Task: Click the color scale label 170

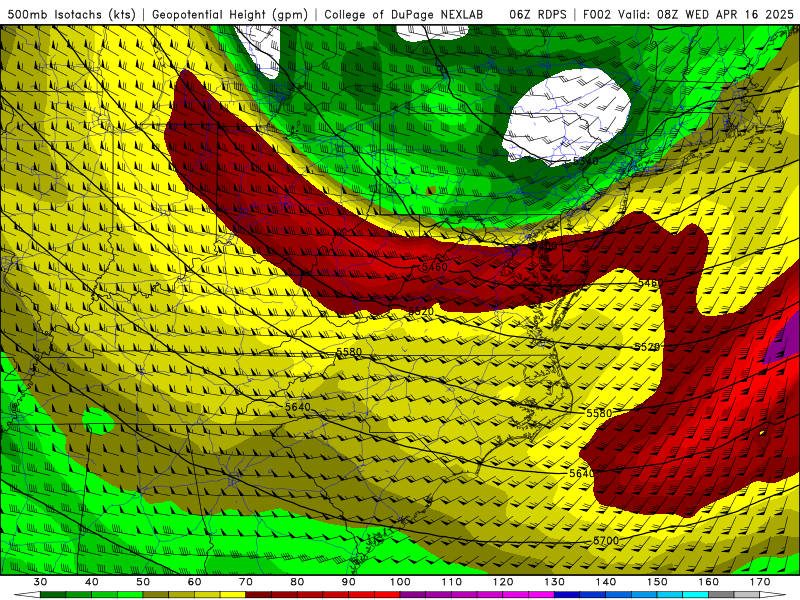Action: click(x=760, y=582)
